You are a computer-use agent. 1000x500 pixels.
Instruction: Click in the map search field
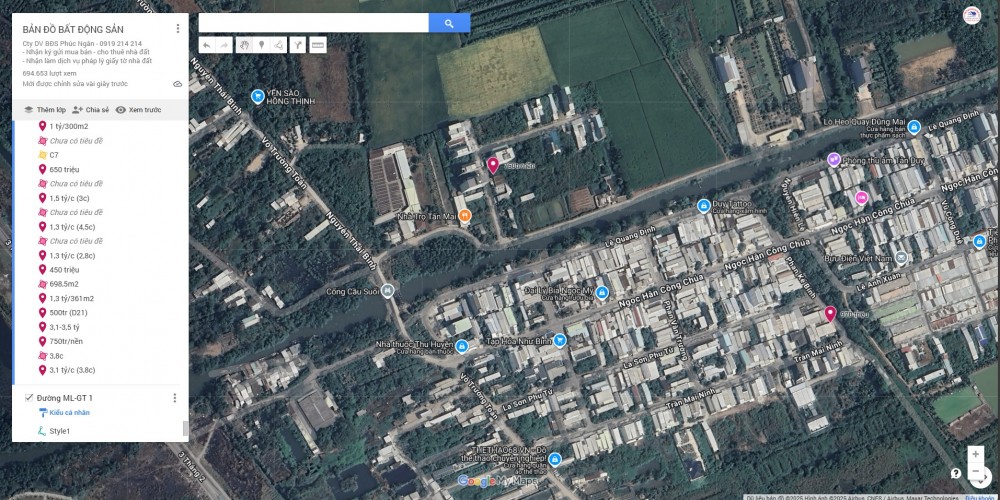(313, 23)
